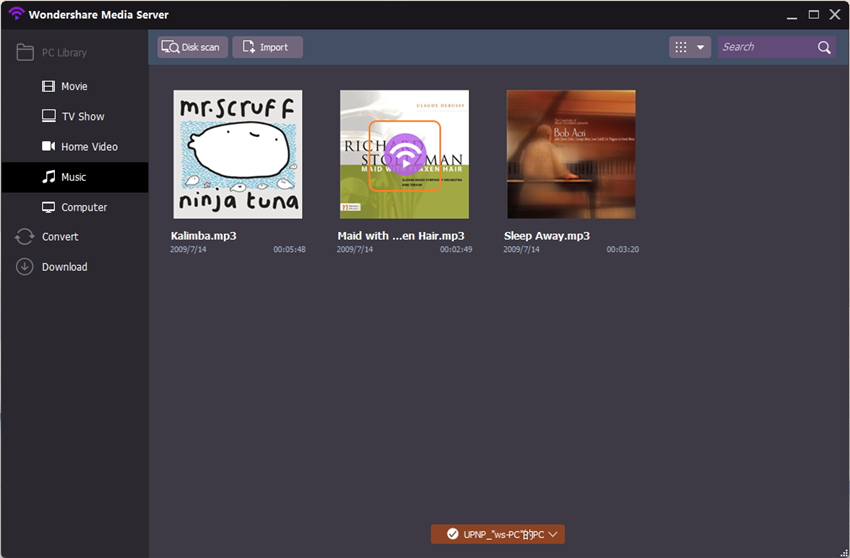Click the Maid with ...en Hair.mp3 title

401,236
